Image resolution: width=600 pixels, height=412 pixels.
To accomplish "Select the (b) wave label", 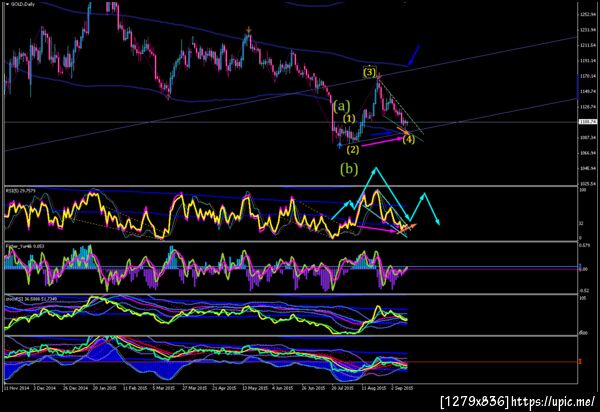I will pyautogui.click(x=349, y=169).
